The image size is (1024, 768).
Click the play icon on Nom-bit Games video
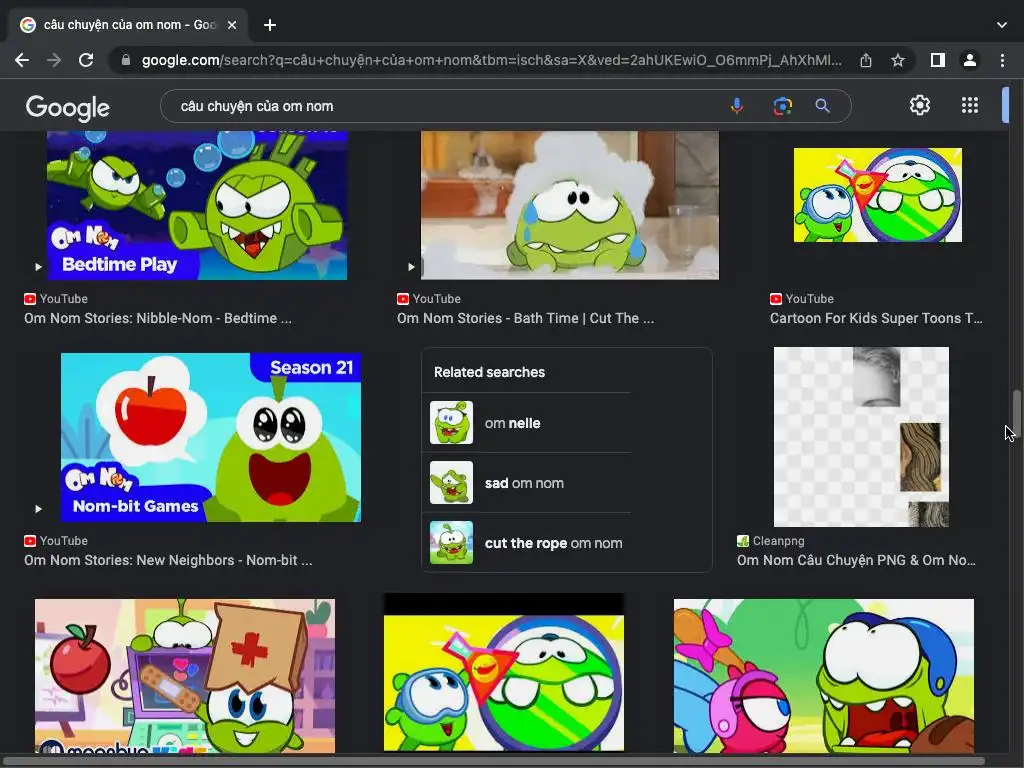coord(38,509)
